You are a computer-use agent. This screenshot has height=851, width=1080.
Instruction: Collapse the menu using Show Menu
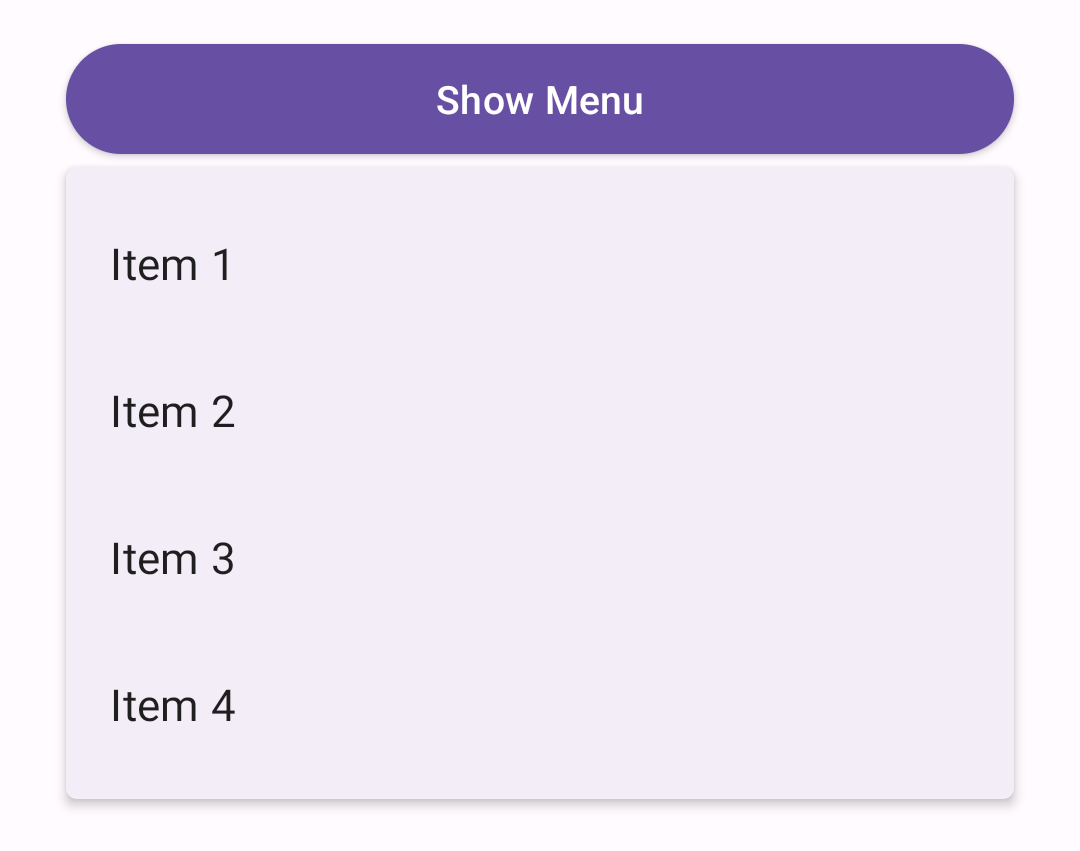540,98
